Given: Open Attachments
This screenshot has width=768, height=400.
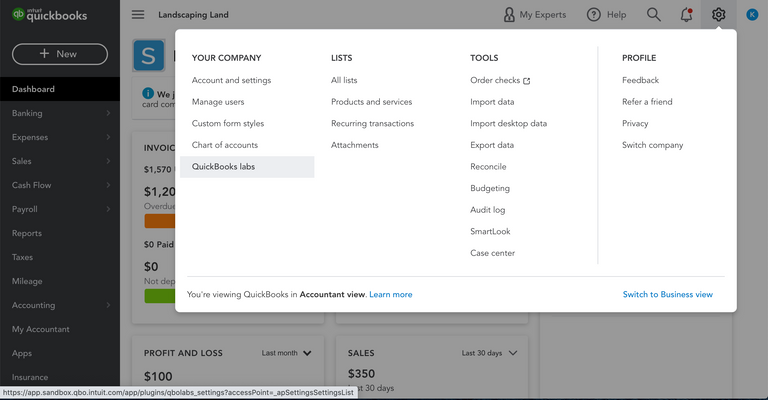Looking at the screenshot, I should (x=355, y=145).
